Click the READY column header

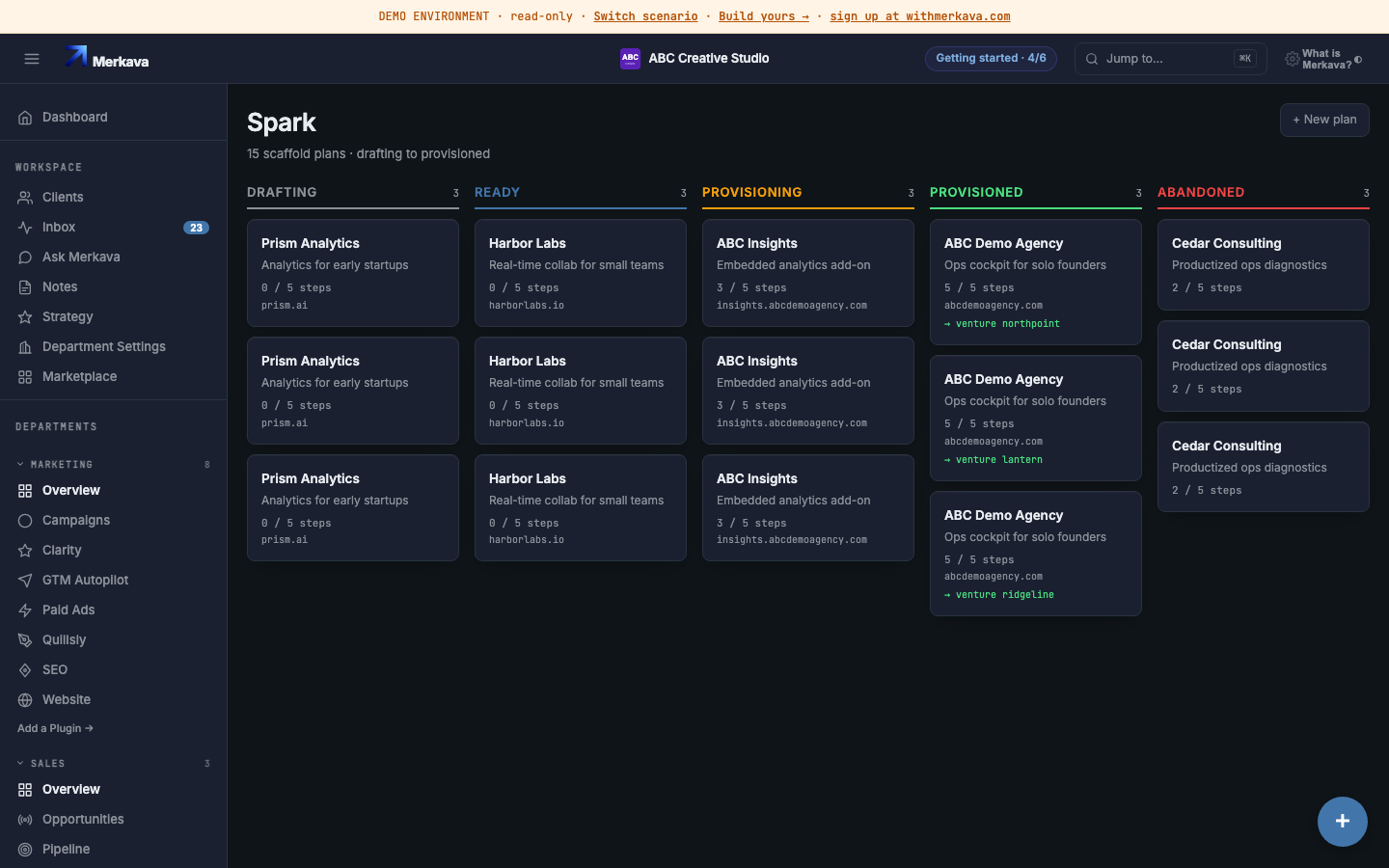tap(581, 194)
